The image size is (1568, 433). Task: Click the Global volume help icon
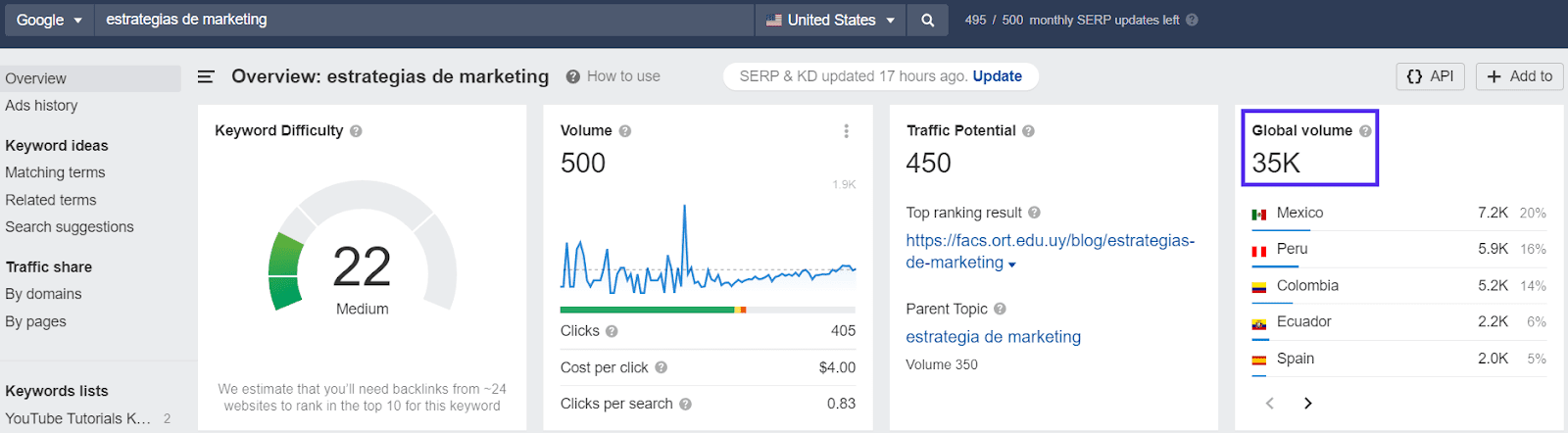pyautogui.click(x=1365, y=131)
